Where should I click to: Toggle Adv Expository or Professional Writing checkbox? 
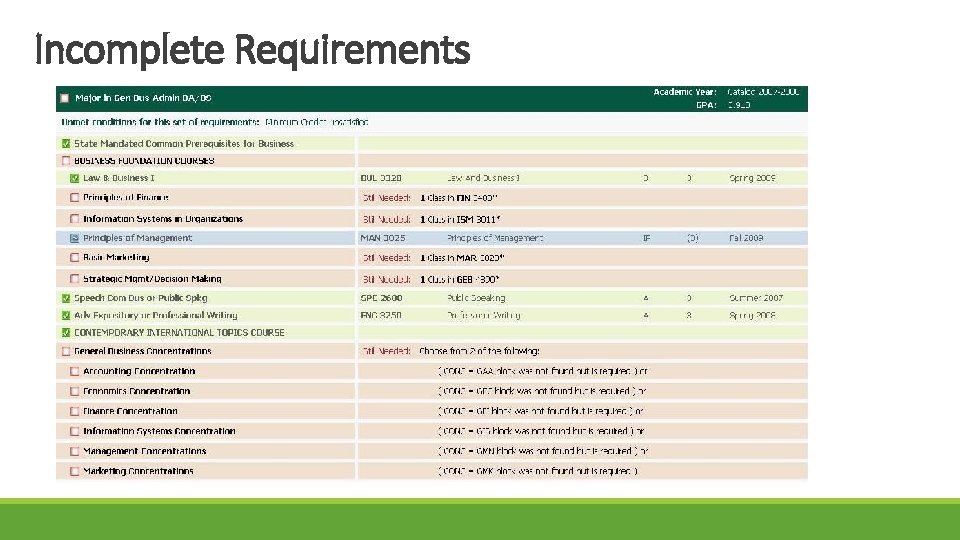[x=66, y=315]
